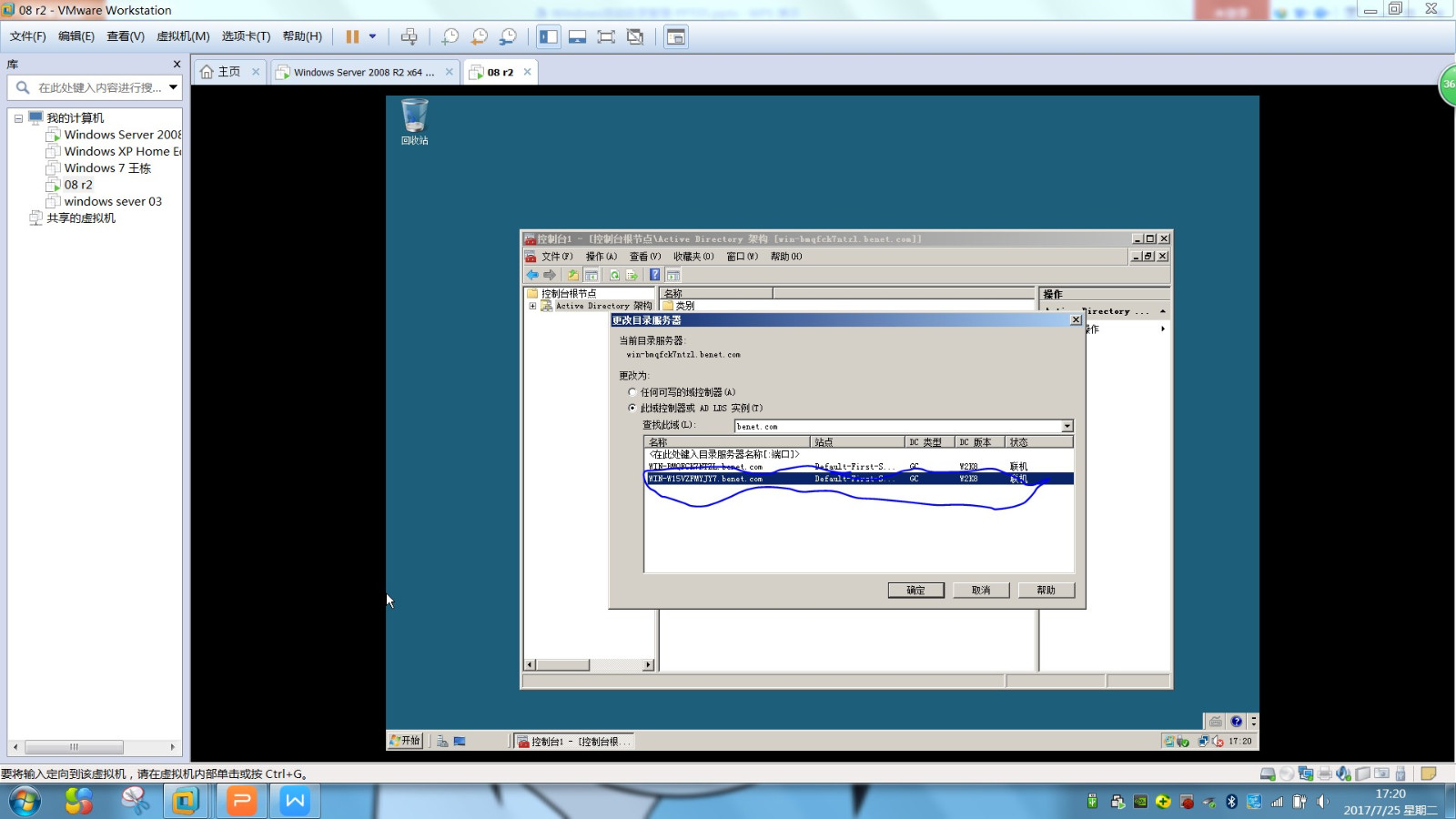Open the 窗口(W) menu in the console
Viewport: 1456px width, 819px height.
tap(742, 257)
